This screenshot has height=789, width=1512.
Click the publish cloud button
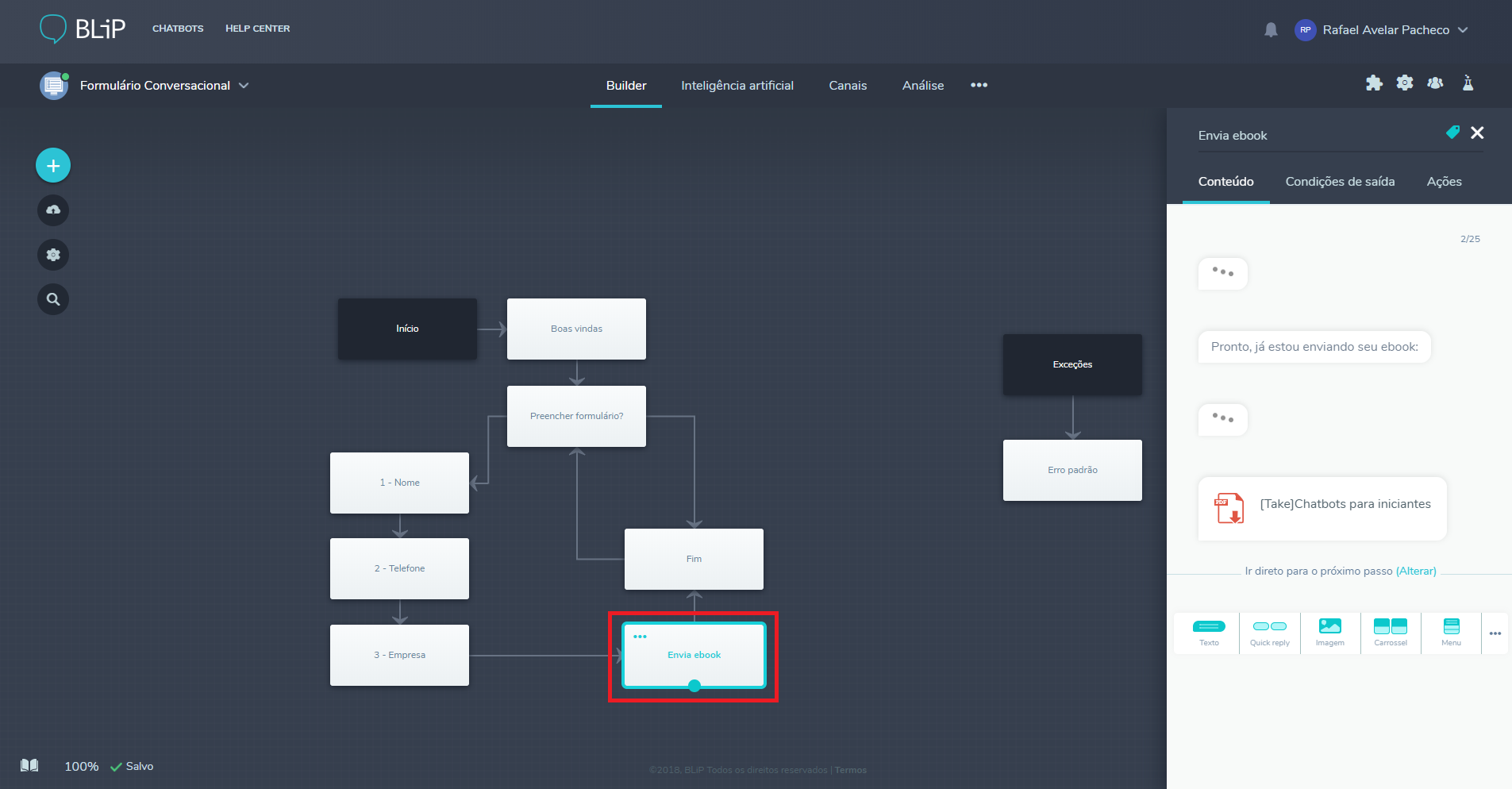[x=53, y=210]
